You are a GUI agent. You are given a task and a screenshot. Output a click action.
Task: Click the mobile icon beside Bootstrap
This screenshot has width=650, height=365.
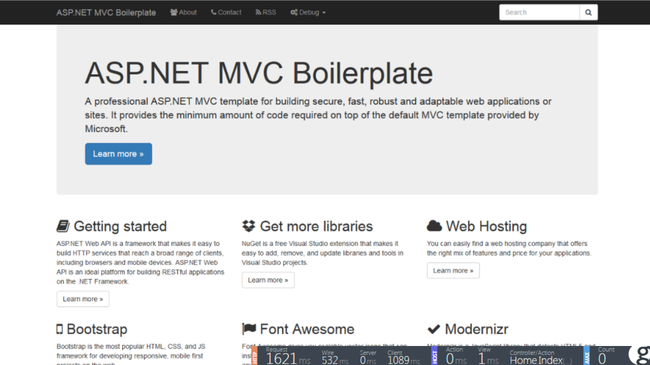[59, 329]
